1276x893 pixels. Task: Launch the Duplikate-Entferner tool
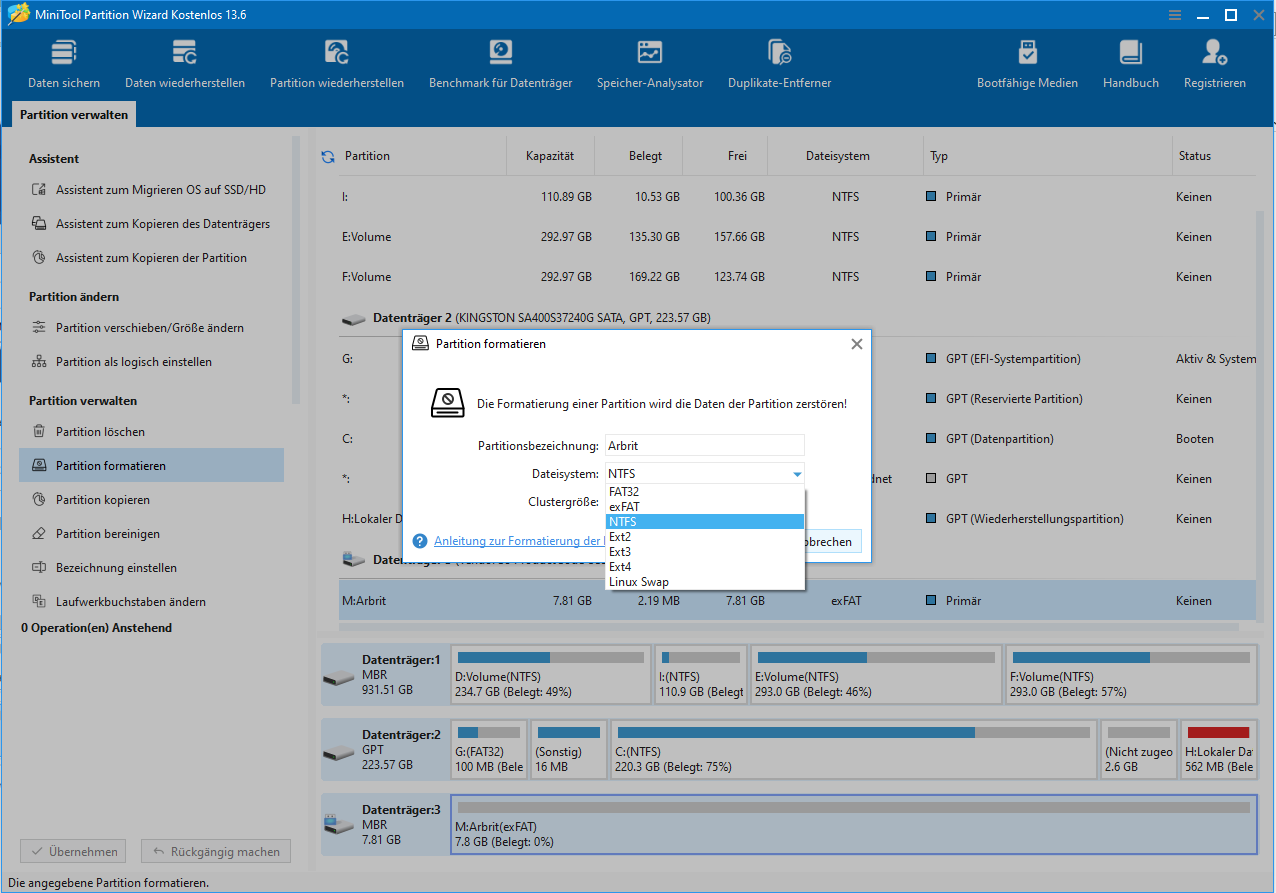tap(780, 65)
